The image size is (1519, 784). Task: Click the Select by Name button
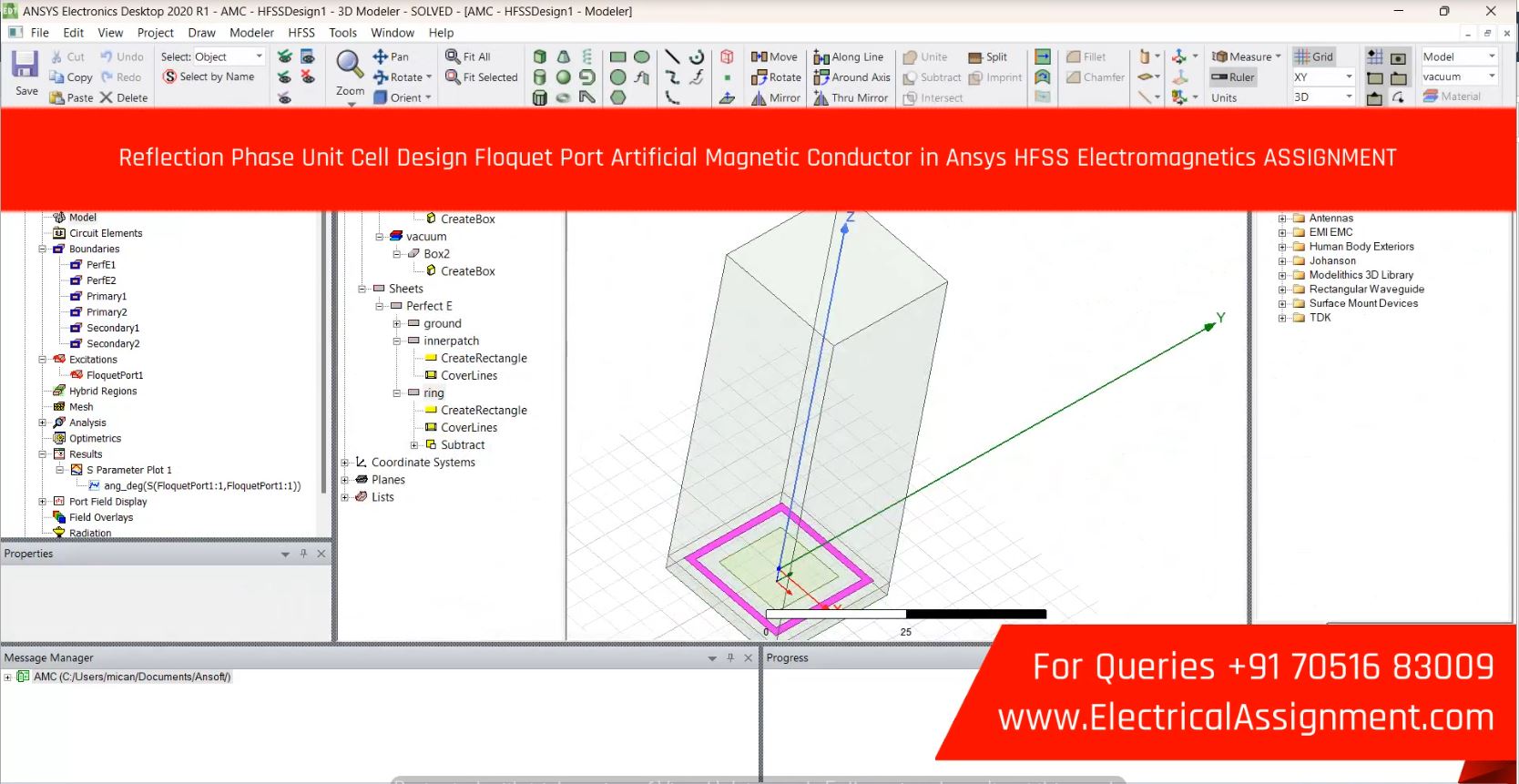coord(209,77)
